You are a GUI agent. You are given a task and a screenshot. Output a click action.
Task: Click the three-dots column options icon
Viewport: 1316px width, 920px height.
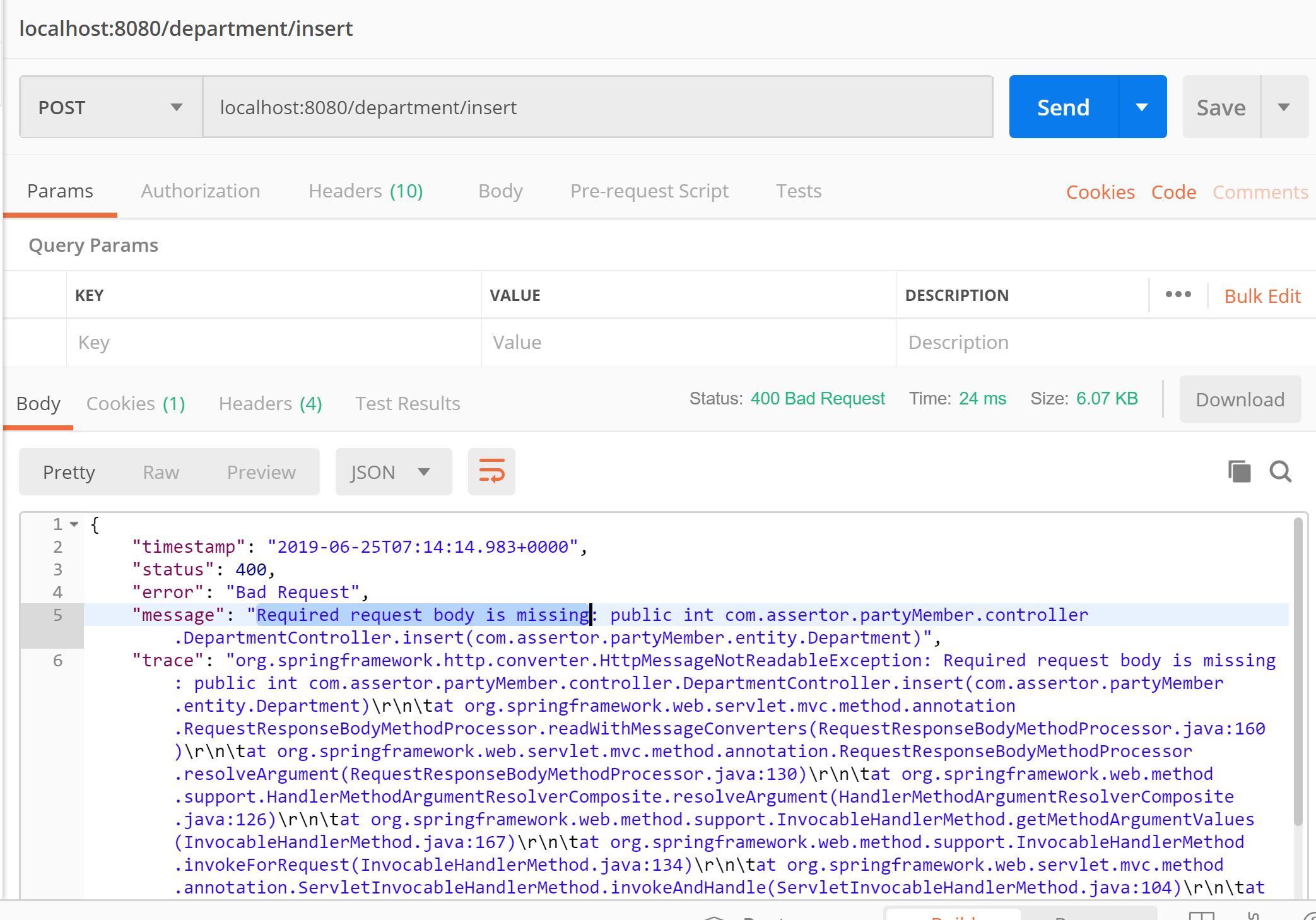tap(1178, 295)
